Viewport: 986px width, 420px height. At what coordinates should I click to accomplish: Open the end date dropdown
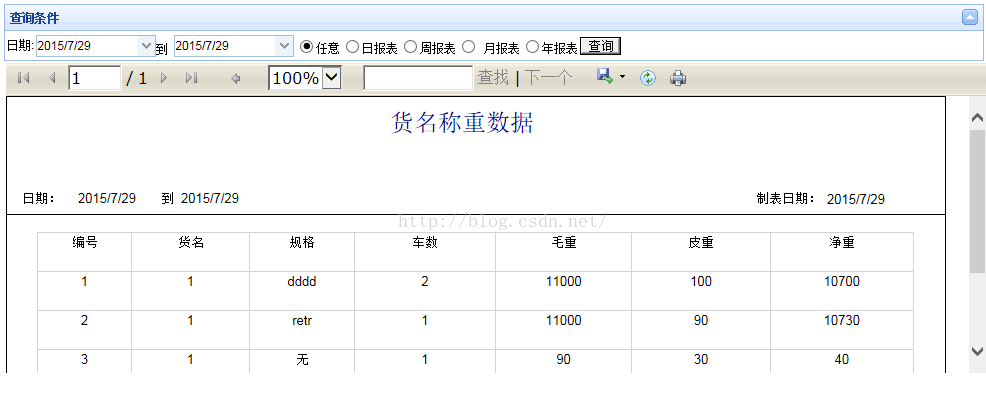[285, 46]
